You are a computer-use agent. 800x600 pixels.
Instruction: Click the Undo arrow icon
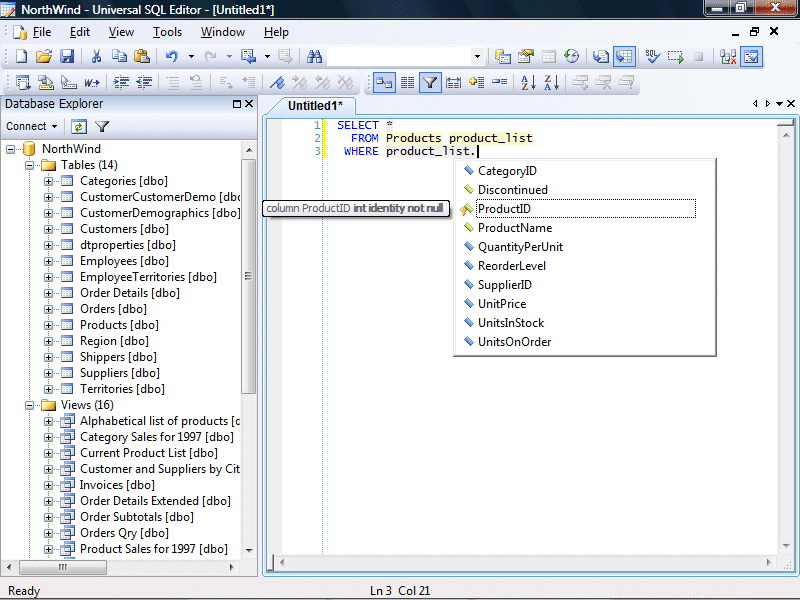click(172, 57)
